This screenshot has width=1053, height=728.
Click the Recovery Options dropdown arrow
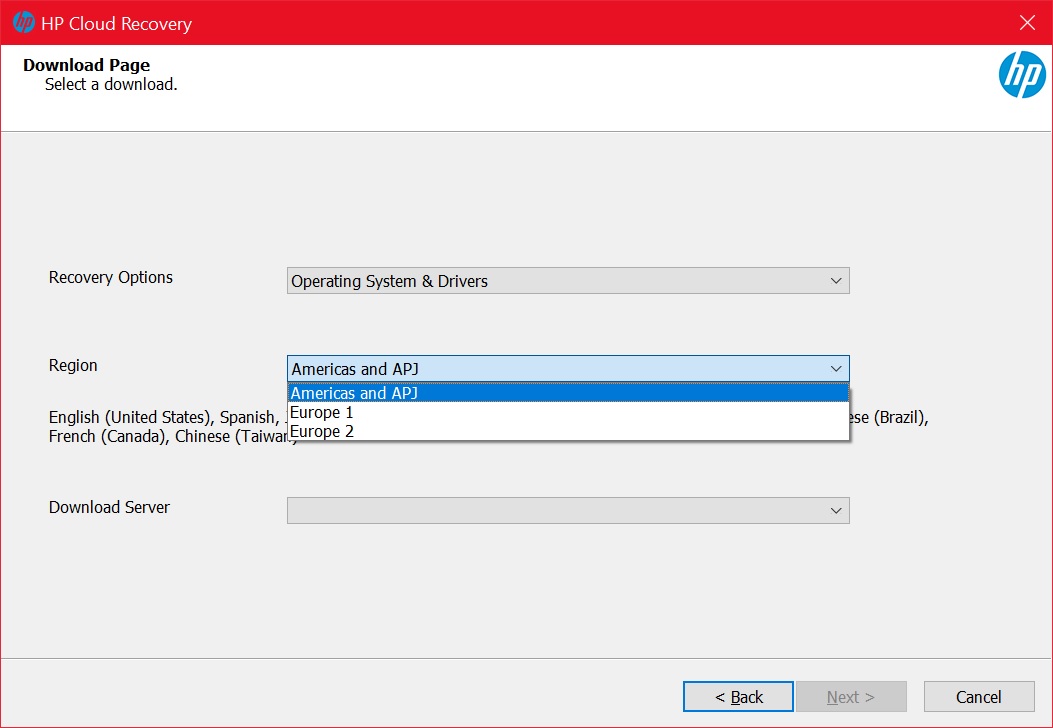click(836, 281)
